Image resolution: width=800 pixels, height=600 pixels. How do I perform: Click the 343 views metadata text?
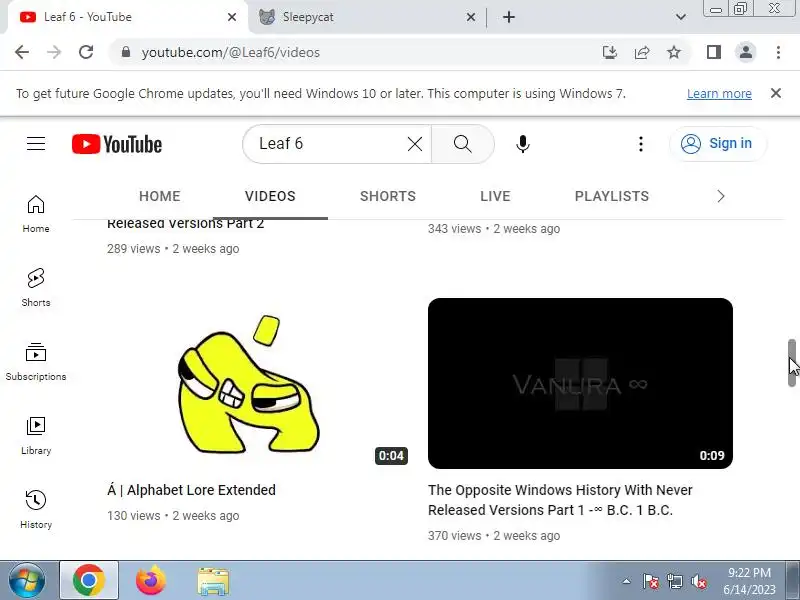point(455,229)
